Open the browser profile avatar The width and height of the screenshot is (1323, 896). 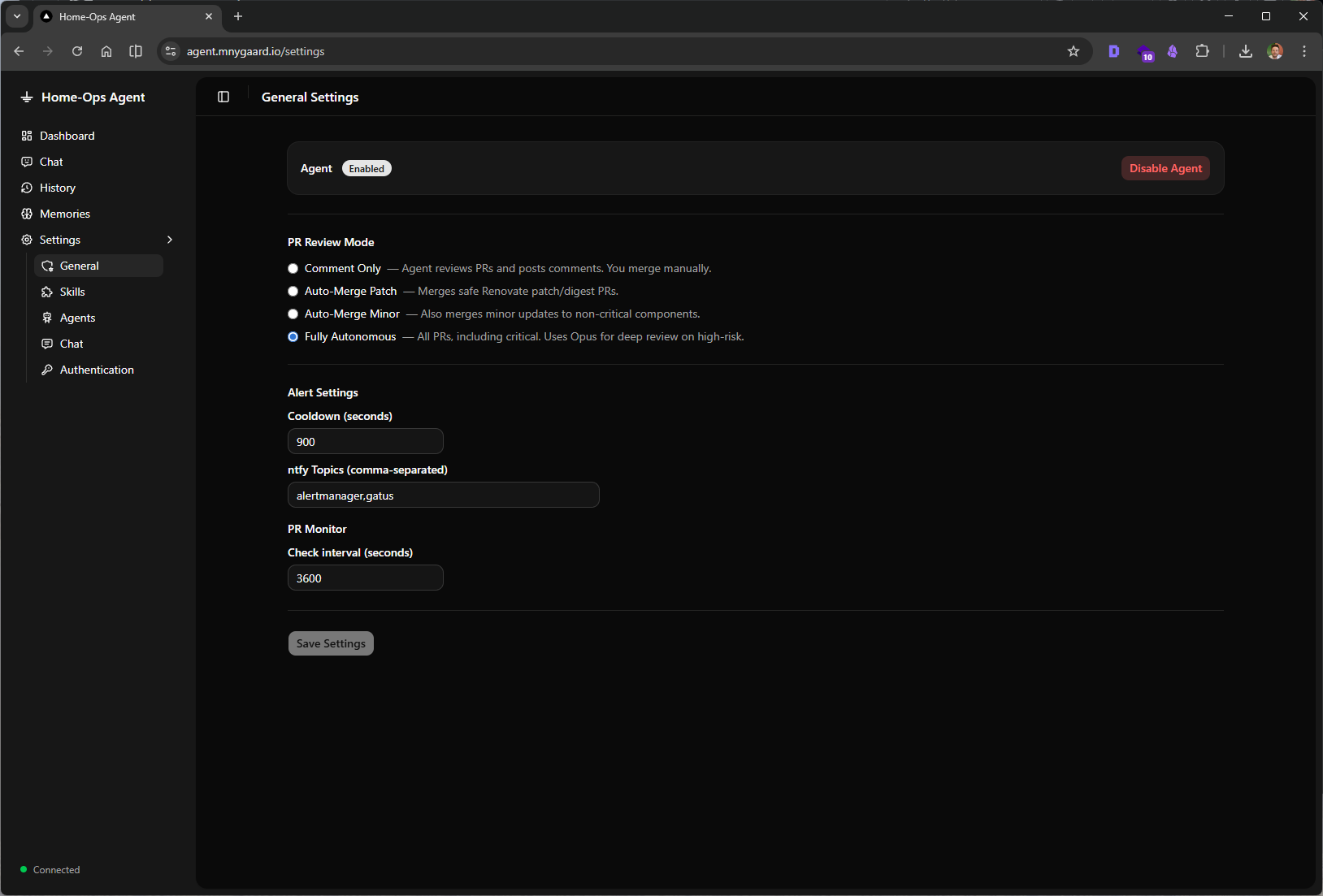point(1275,51)
